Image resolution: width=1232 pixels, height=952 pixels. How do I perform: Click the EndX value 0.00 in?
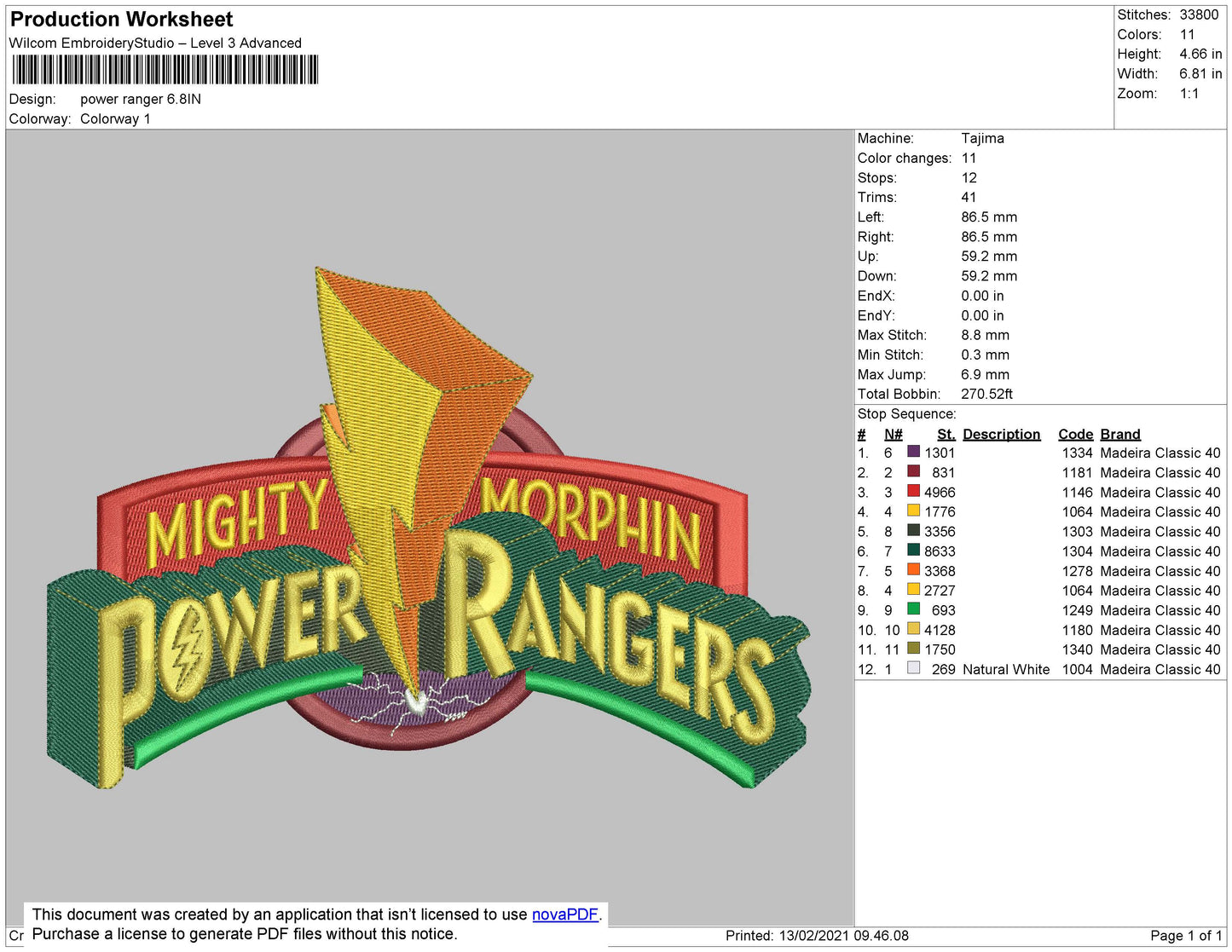pyautogui.click(x=982, y=296)
